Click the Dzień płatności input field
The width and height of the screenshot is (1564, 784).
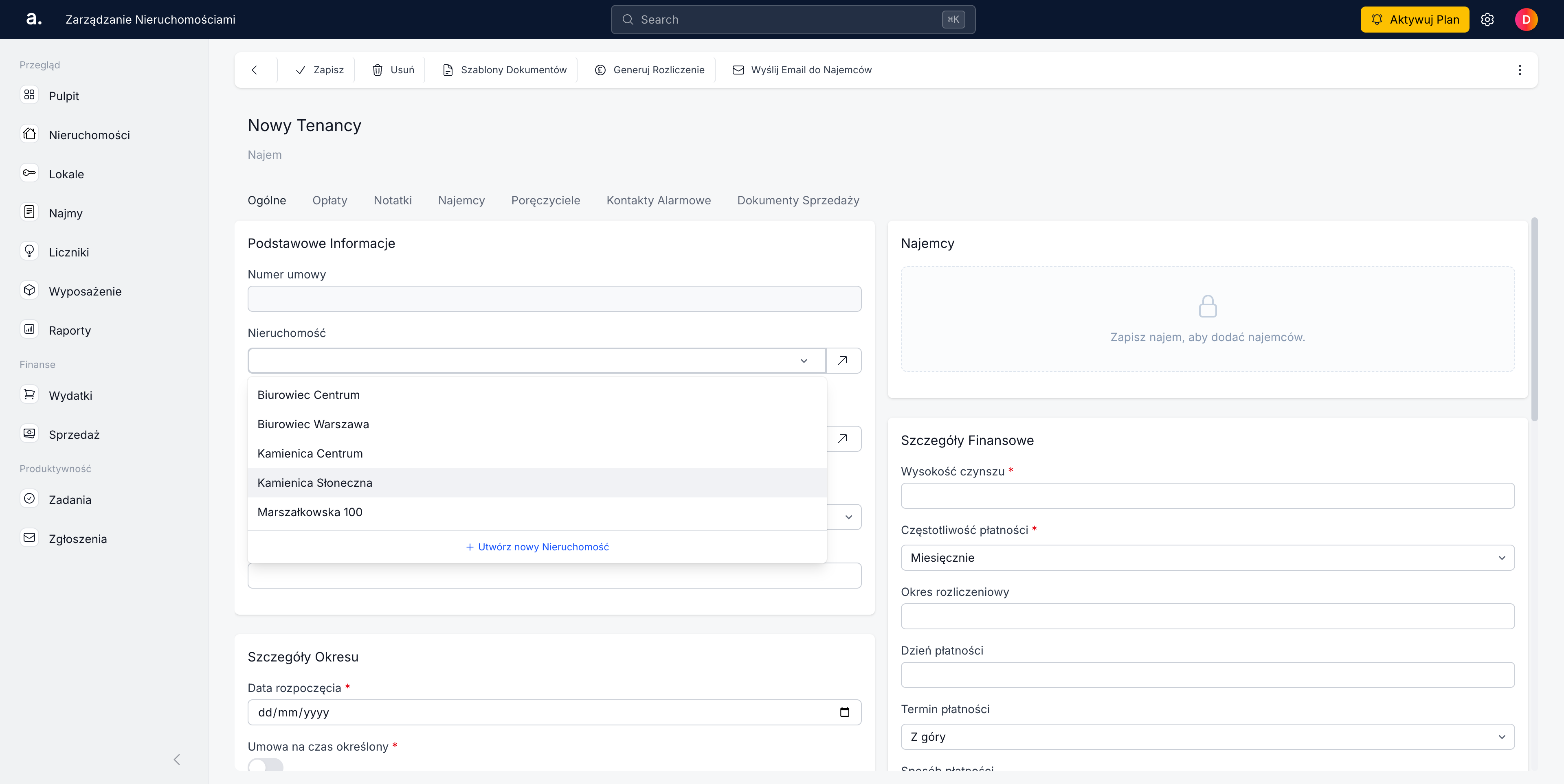point(1207,675)
